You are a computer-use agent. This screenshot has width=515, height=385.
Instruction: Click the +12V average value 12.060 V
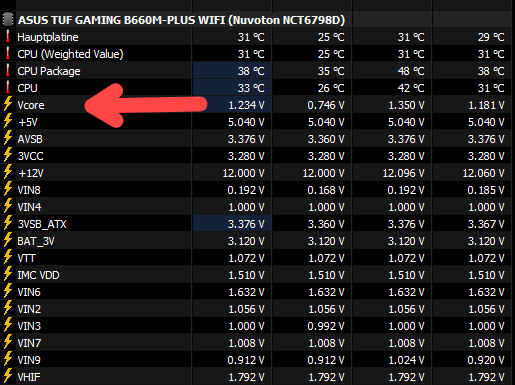tap(484, 173)
